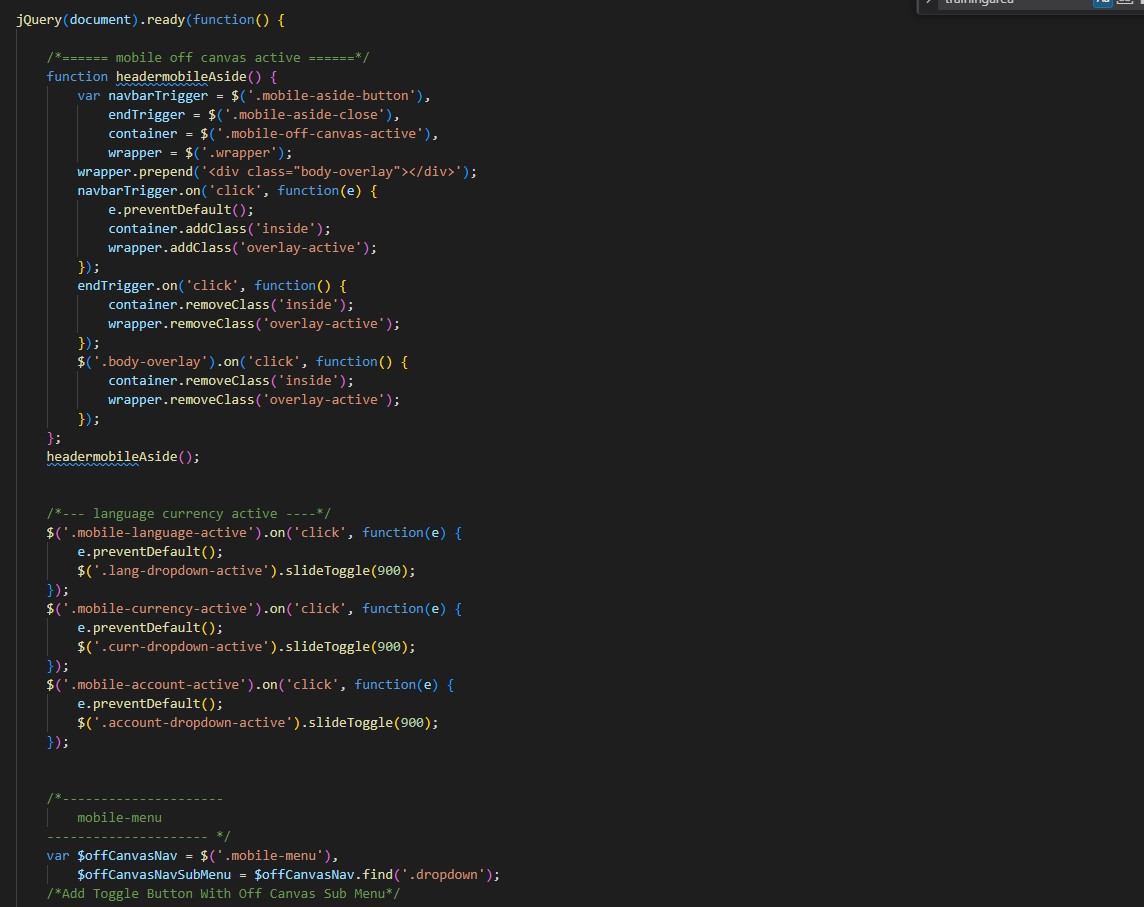The width and height of the screenshot is (1144, 907).
Task: Click 'container' in its assignment line
Action: 142,134
